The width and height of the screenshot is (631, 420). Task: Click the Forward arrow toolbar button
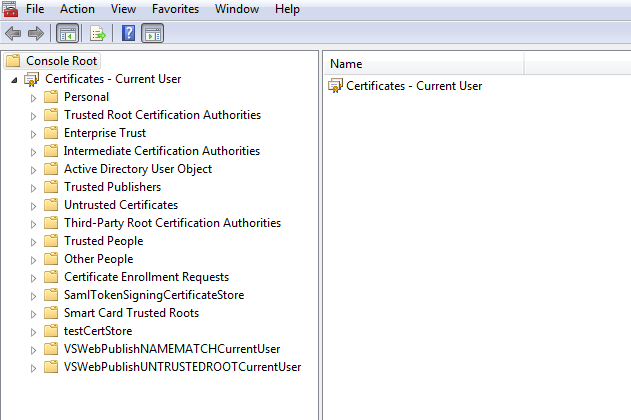point(36,33)
